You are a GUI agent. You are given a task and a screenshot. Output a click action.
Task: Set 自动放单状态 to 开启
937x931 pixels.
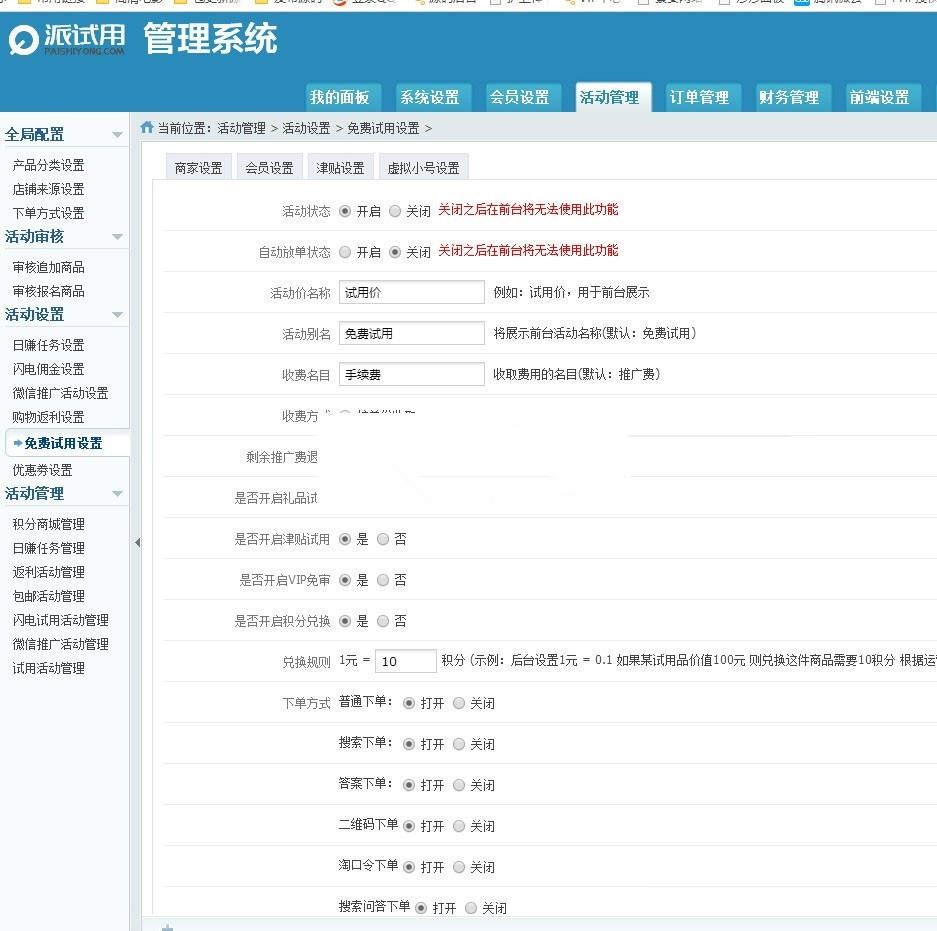point(346,252)
